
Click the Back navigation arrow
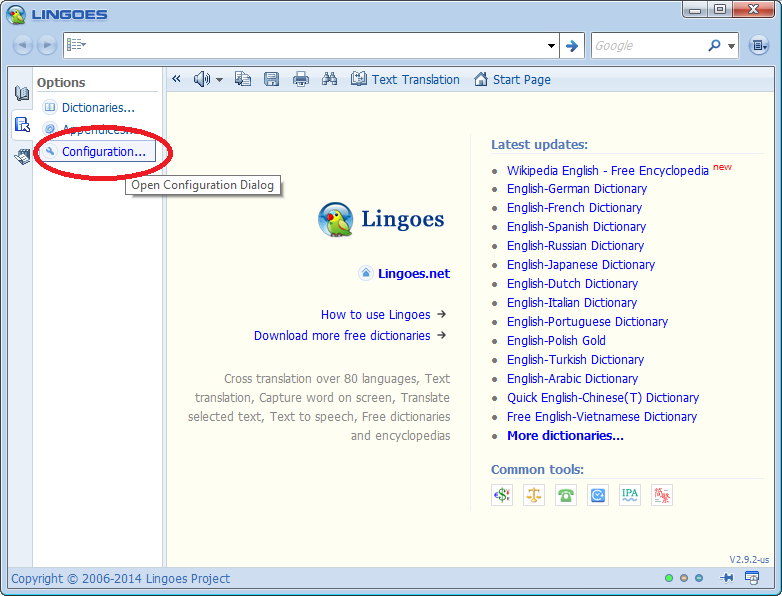click(x=22, y=45)
